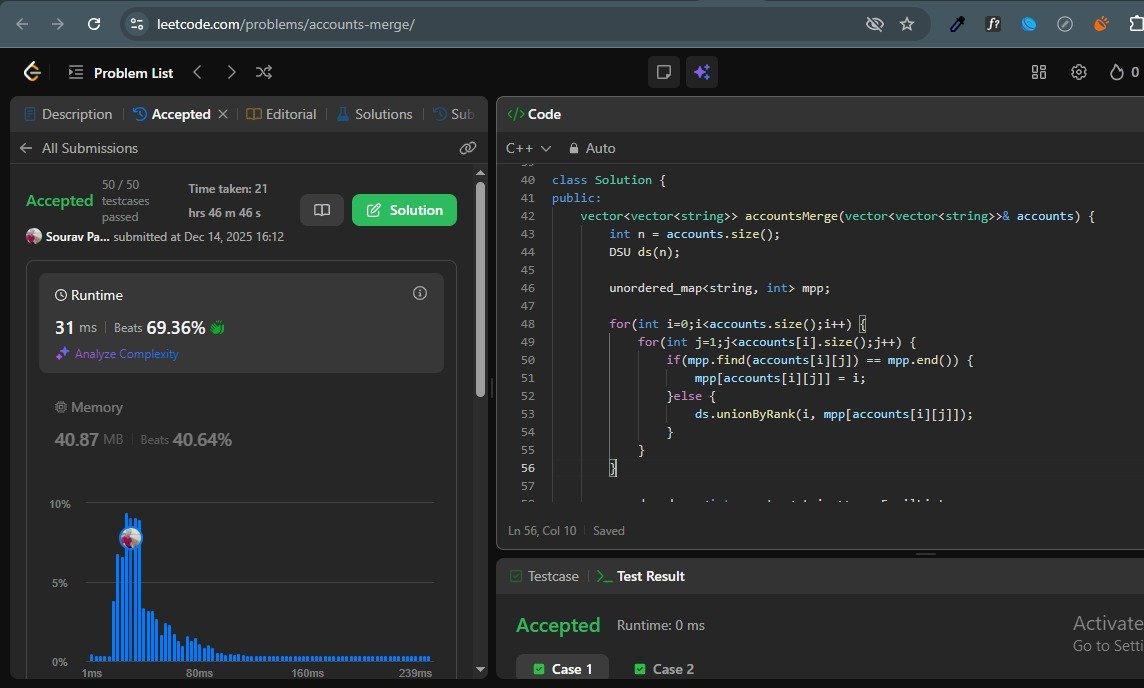This screenshot has width=1144, height=688.
Task: Open the color picker eyedropper extension
Action: click(x=956, y=24)
